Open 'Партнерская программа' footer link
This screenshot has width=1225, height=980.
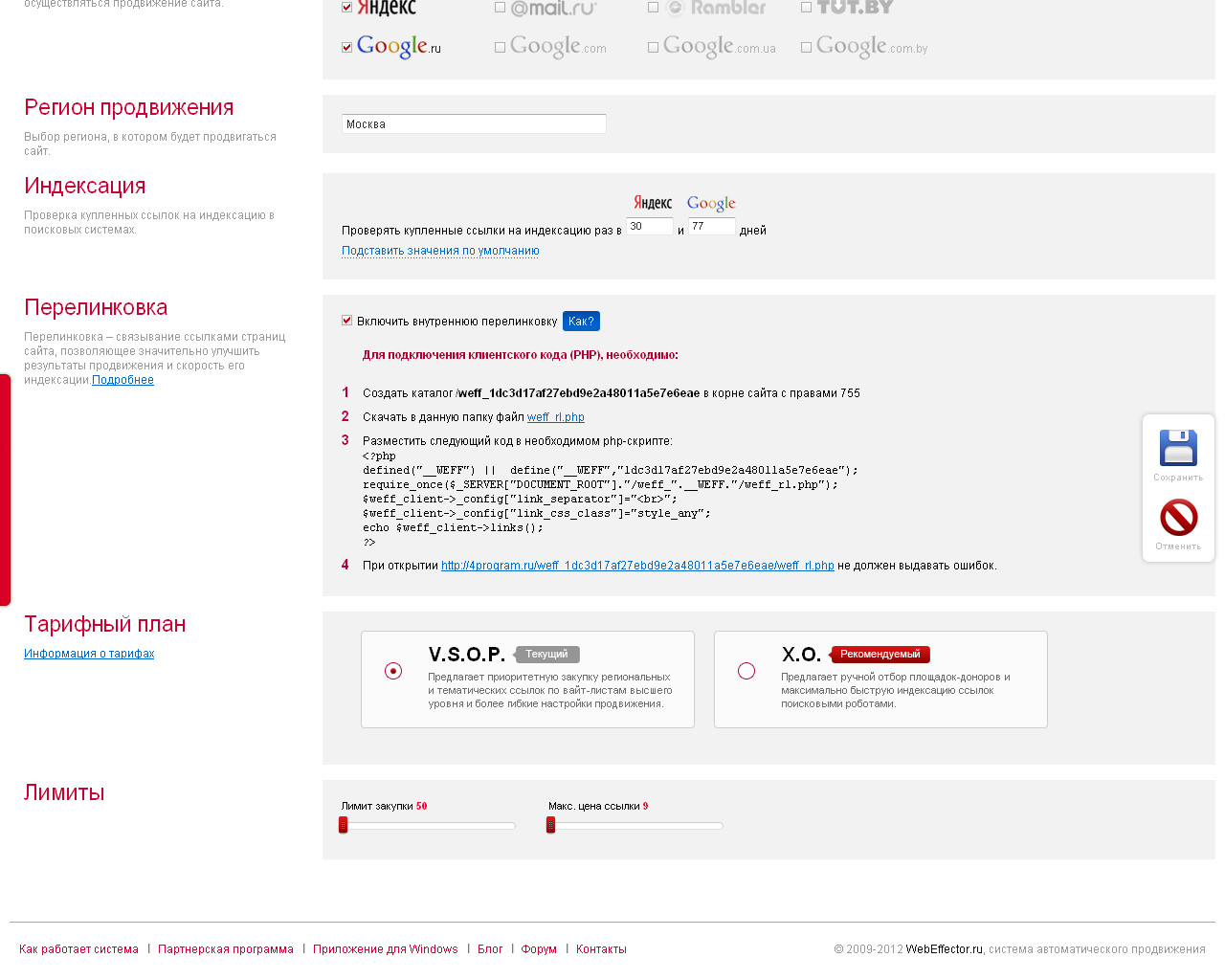pyautogui.click(x=226, y=949)
